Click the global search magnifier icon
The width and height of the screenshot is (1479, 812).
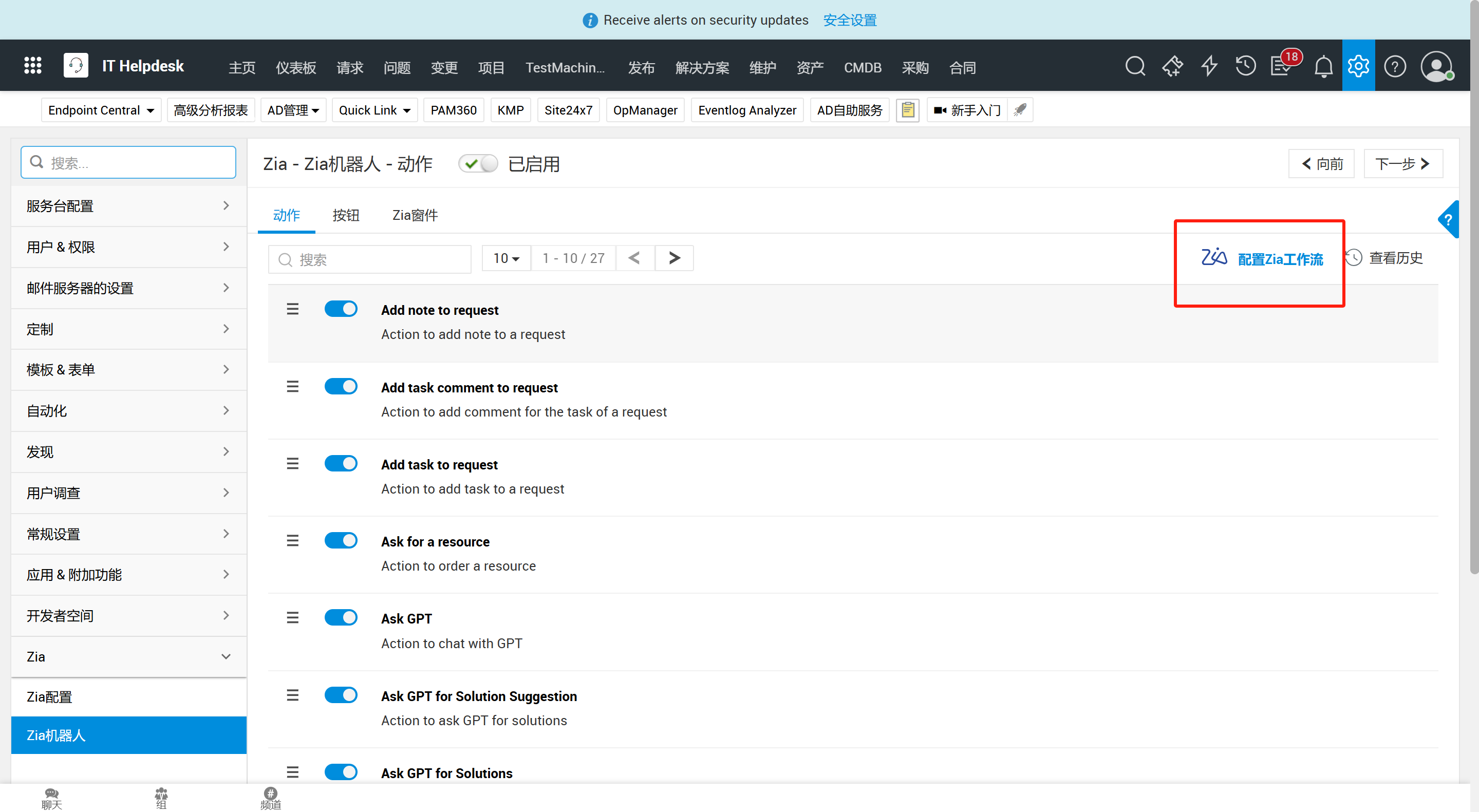coord(1134,66)
